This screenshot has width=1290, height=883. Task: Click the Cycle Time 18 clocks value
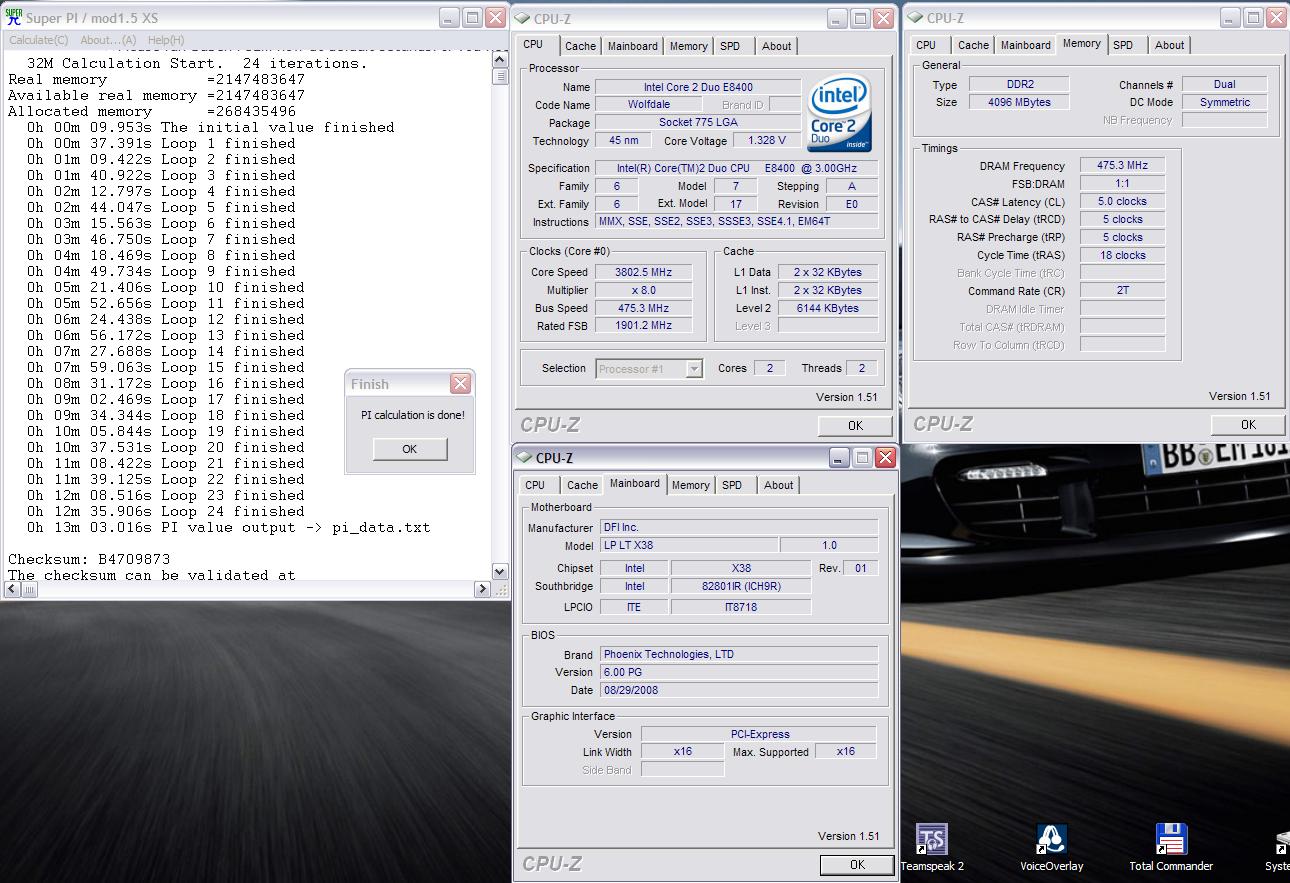click(x=1122, y=255)
